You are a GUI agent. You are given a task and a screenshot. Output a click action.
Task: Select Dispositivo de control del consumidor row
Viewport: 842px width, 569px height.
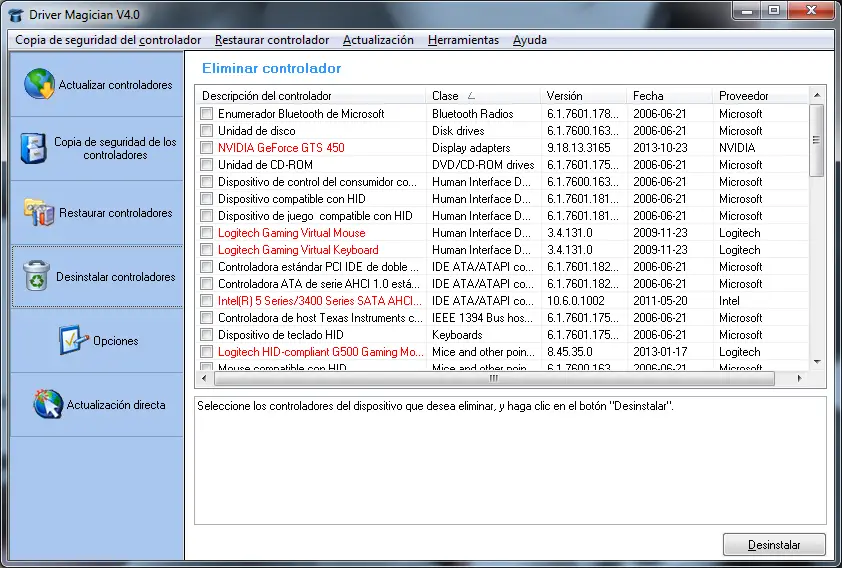click(502, 181)
